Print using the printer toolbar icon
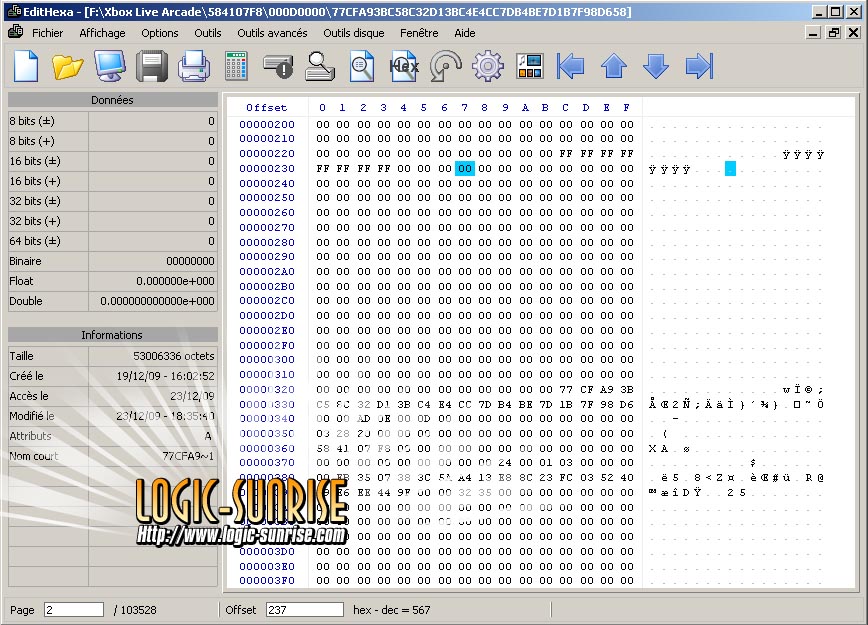Viewport: 868px width, 625px height. click(194, 66)
